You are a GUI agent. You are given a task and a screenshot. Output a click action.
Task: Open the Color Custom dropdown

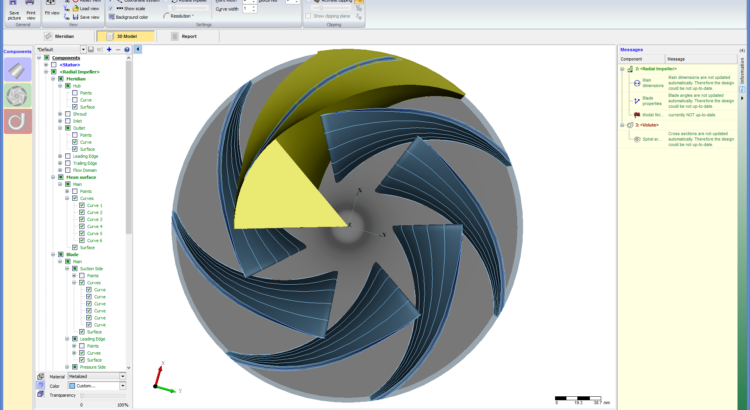click(122, 386)
